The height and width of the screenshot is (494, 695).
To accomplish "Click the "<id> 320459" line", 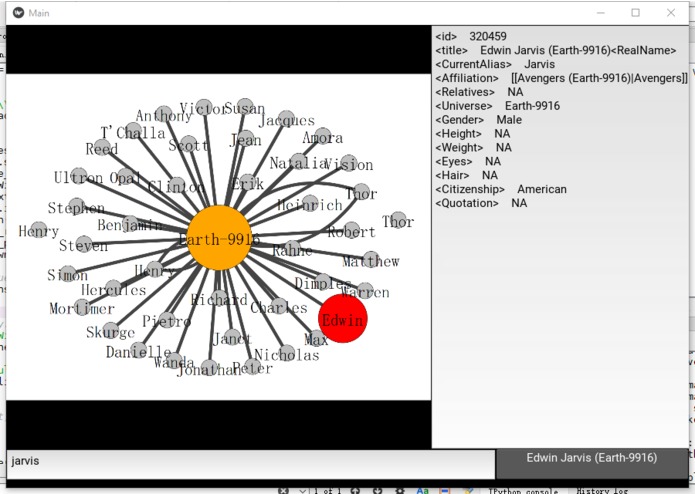I will click(471, 36).
